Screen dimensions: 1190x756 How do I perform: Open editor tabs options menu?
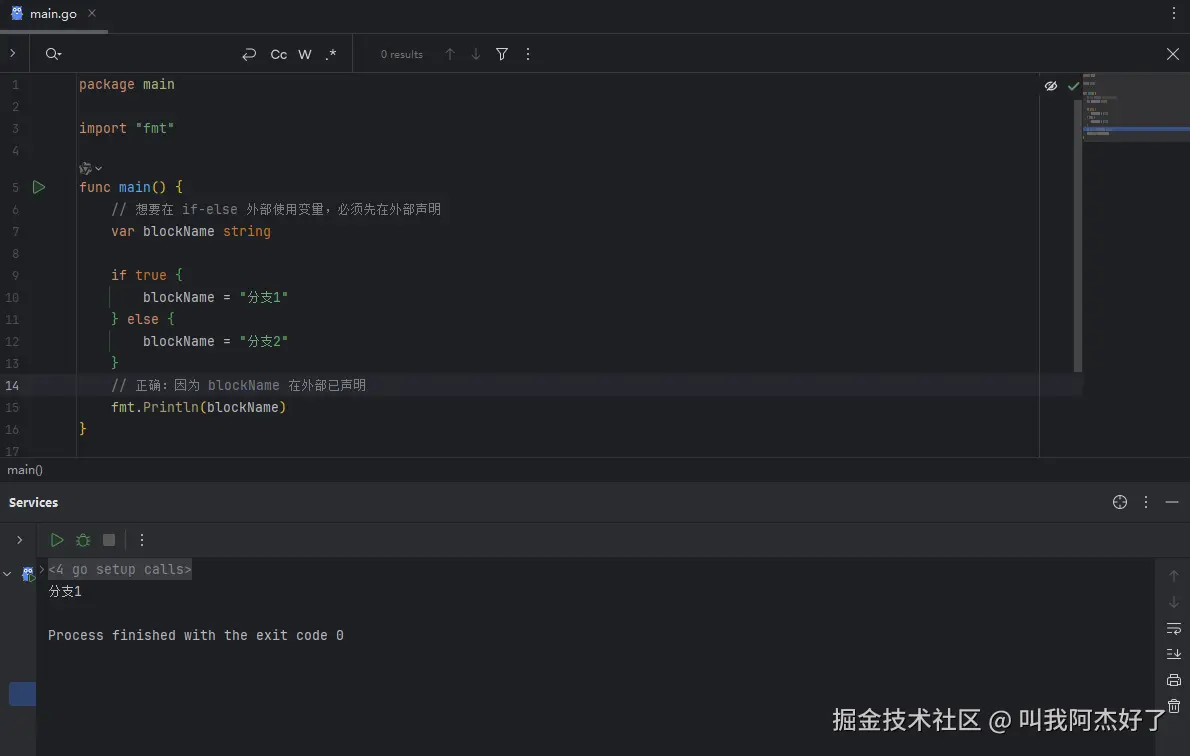click(x=1173, y=13)
